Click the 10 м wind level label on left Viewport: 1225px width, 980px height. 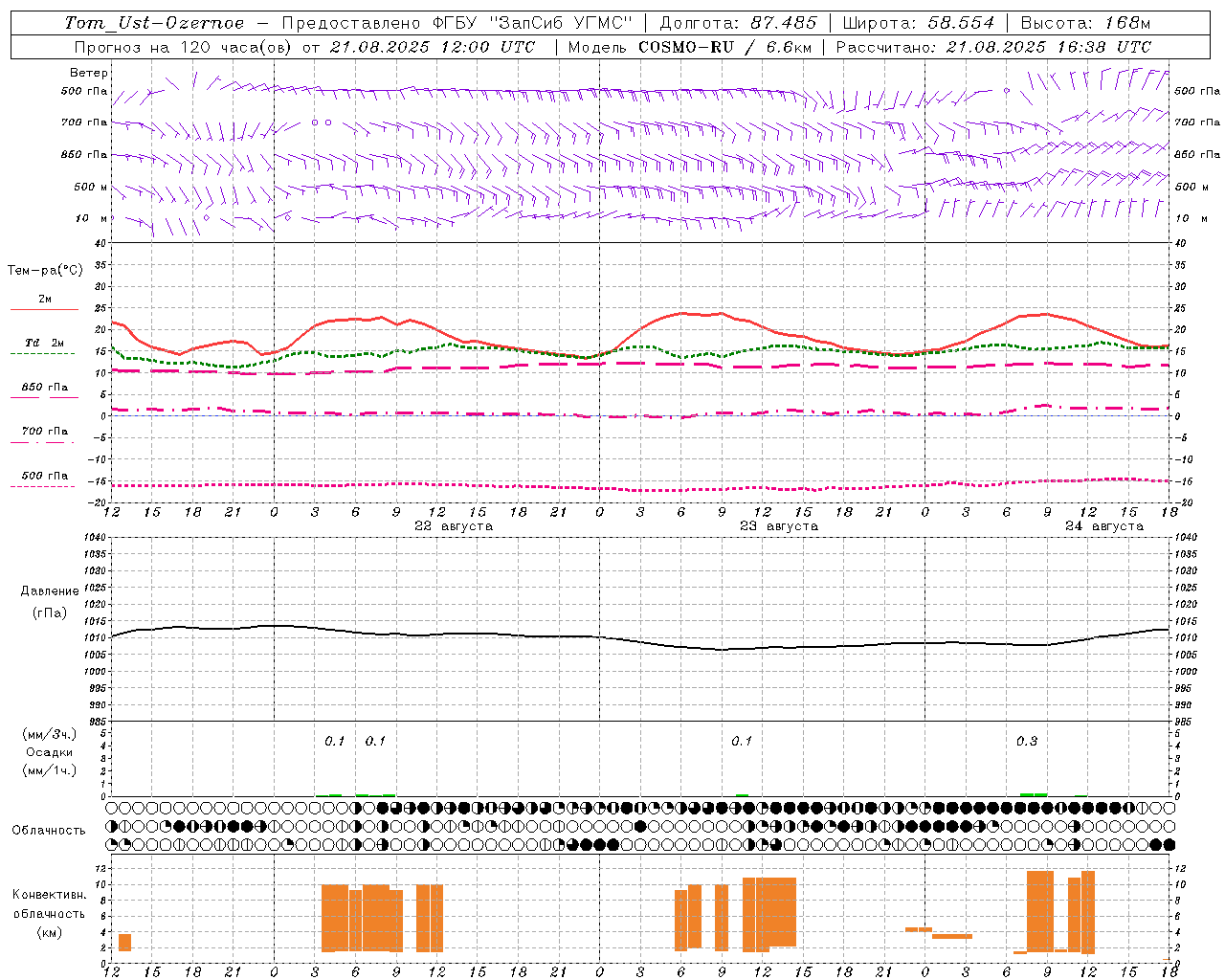(92, 218)
